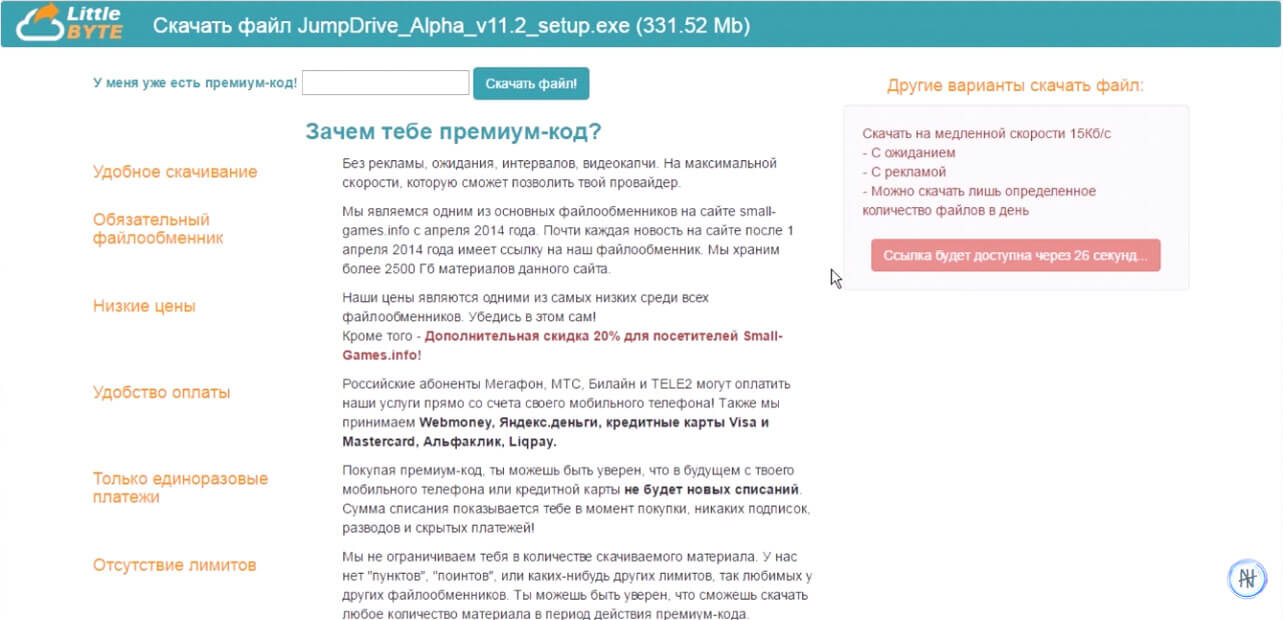Click the bold text 'не будет новых списаний'
The height and width of the screenshot is (620, 1283).
pyautogui.click(x=712, y=490)
